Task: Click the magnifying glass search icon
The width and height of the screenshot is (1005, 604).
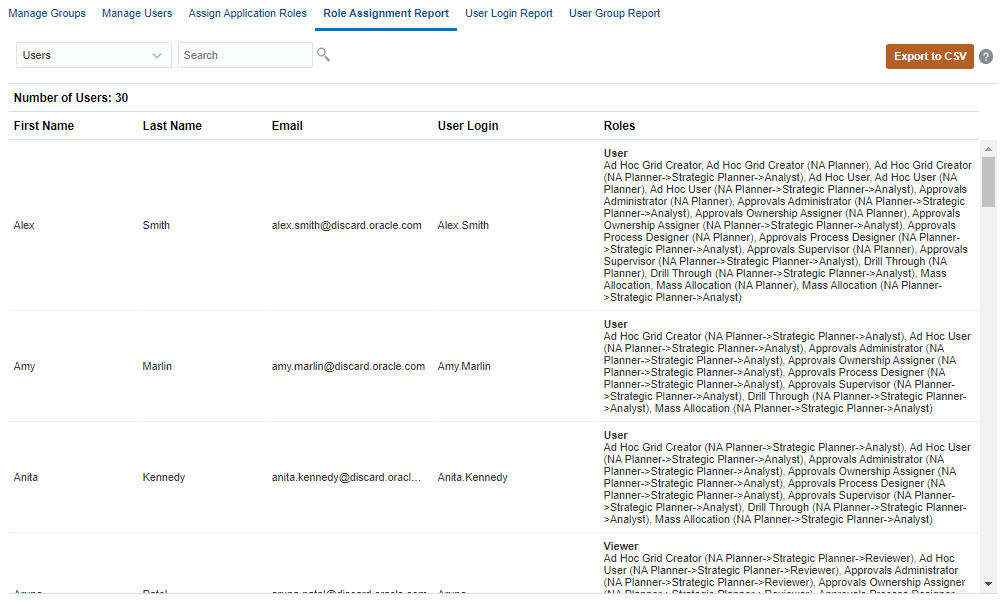Action: (x=323, y=56)
